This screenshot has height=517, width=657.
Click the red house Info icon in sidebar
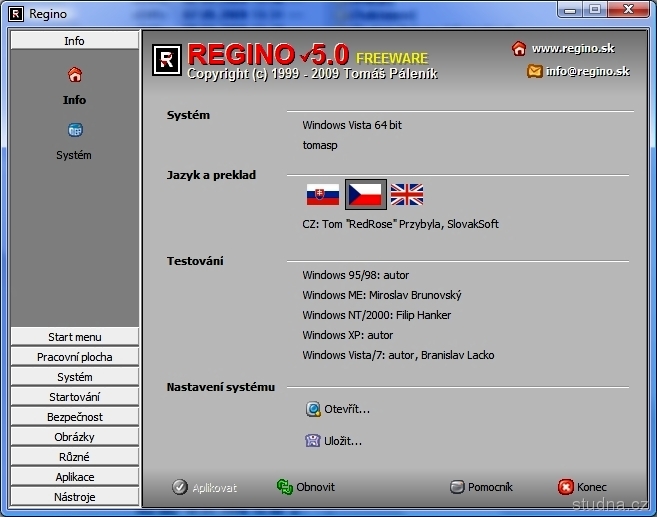click(75, 75)
